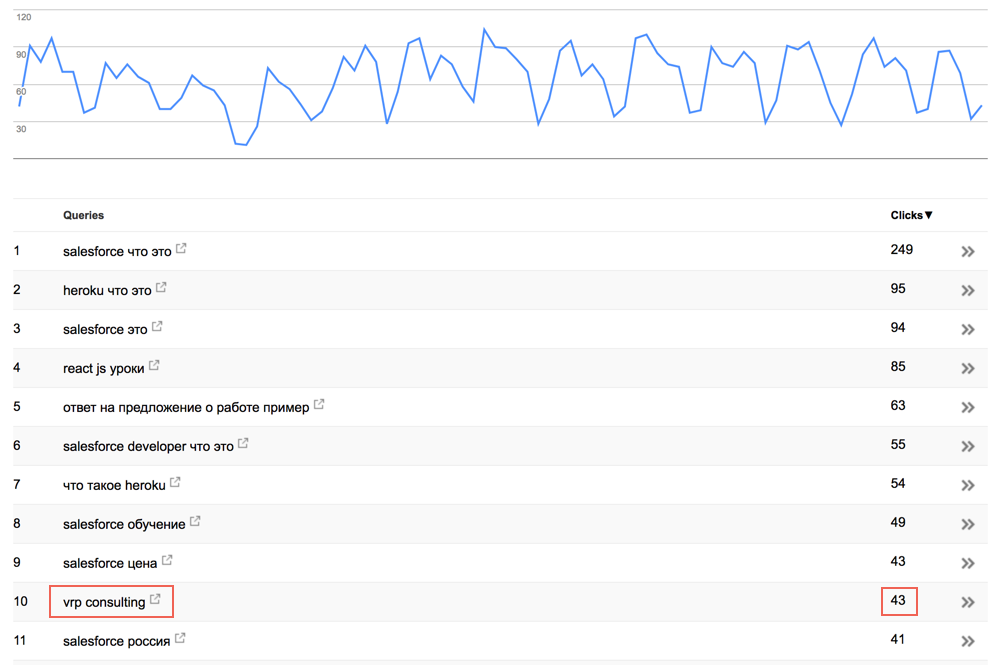The width and height of the screenshot is (1003, 665).
Task: Click the 43 clicks value for vrp consulting
Action: 898,600
